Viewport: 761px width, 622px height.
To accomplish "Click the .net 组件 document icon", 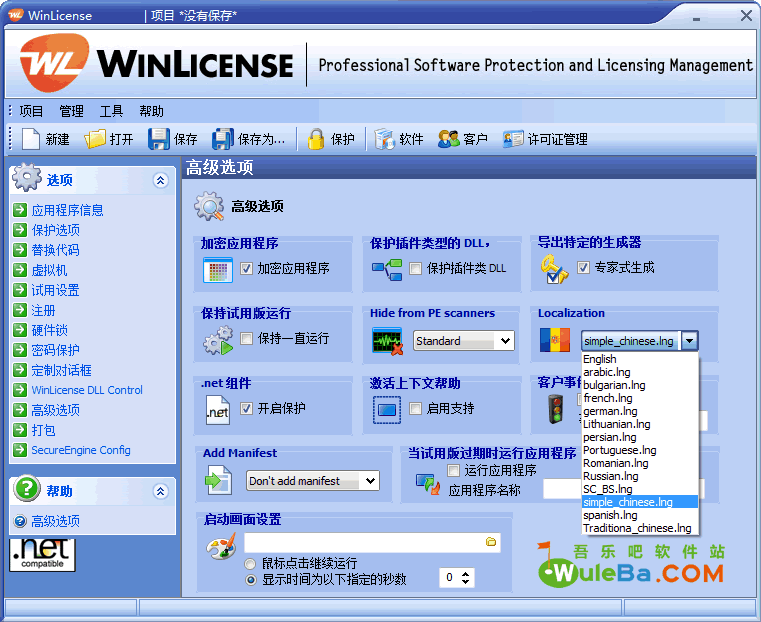I will [x=218, y=410].
